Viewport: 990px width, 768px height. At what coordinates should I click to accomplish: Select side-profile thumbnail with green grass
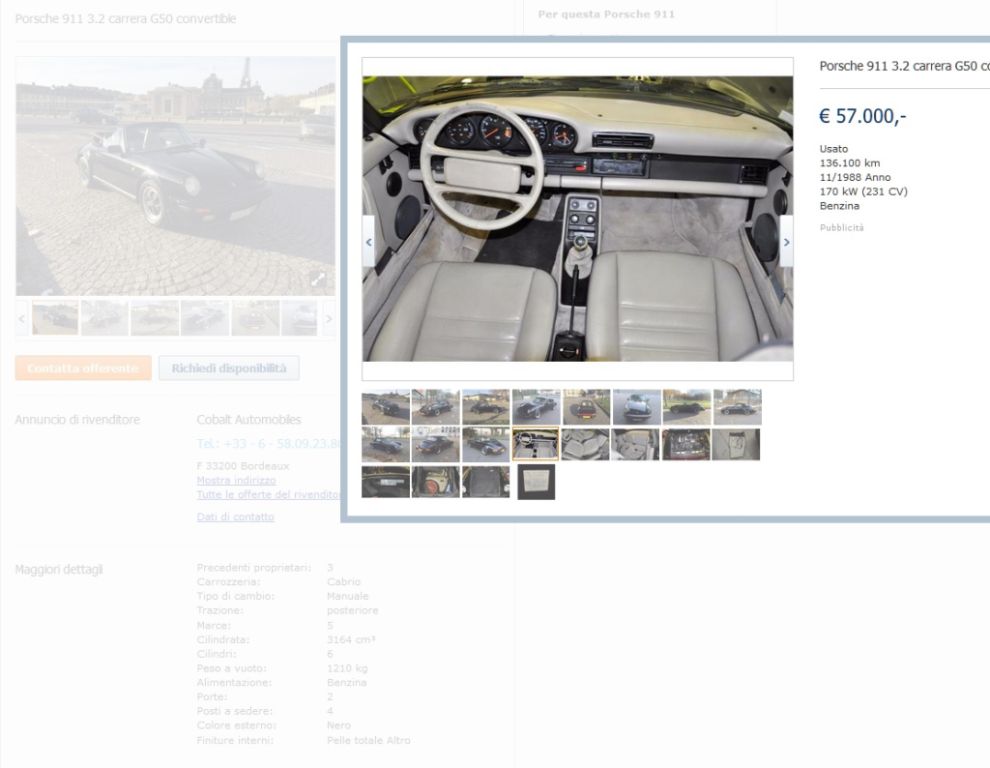(687, 407)
